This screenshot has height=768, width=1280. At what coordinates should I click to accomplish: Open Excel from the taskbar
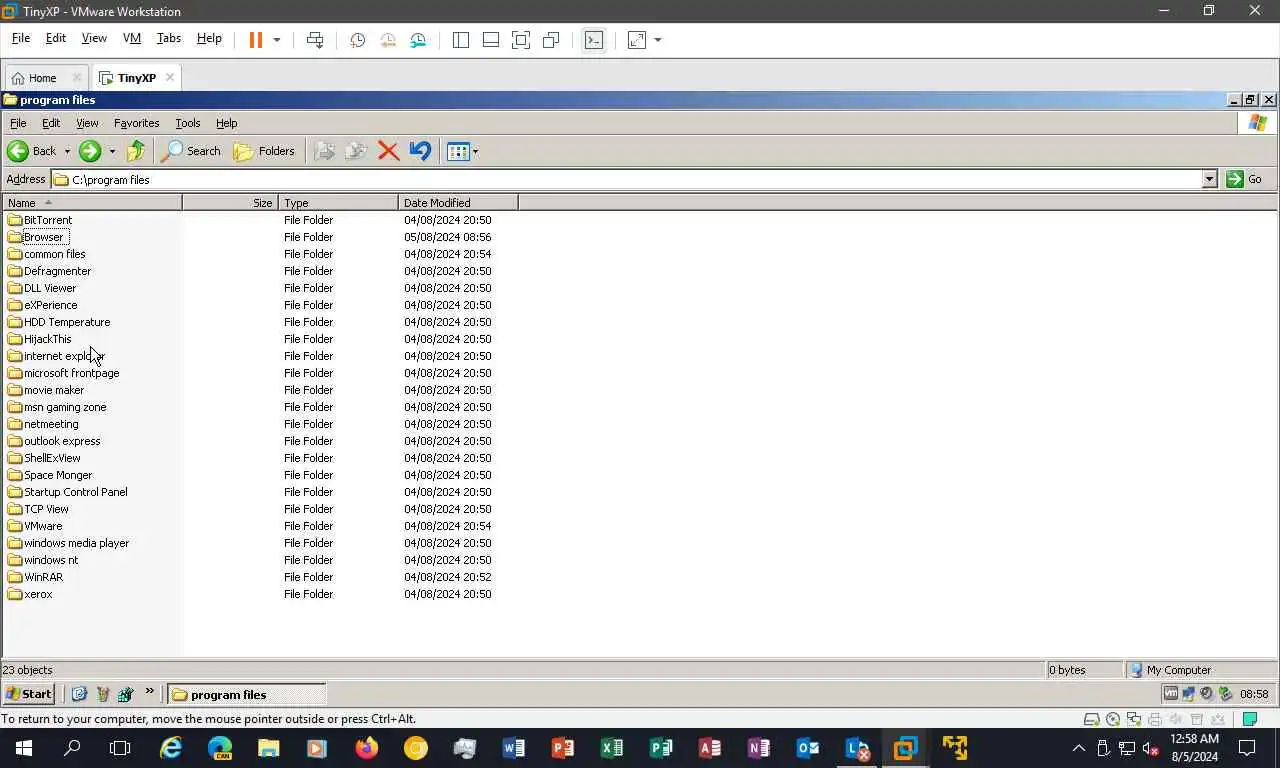tap(611, 747)
